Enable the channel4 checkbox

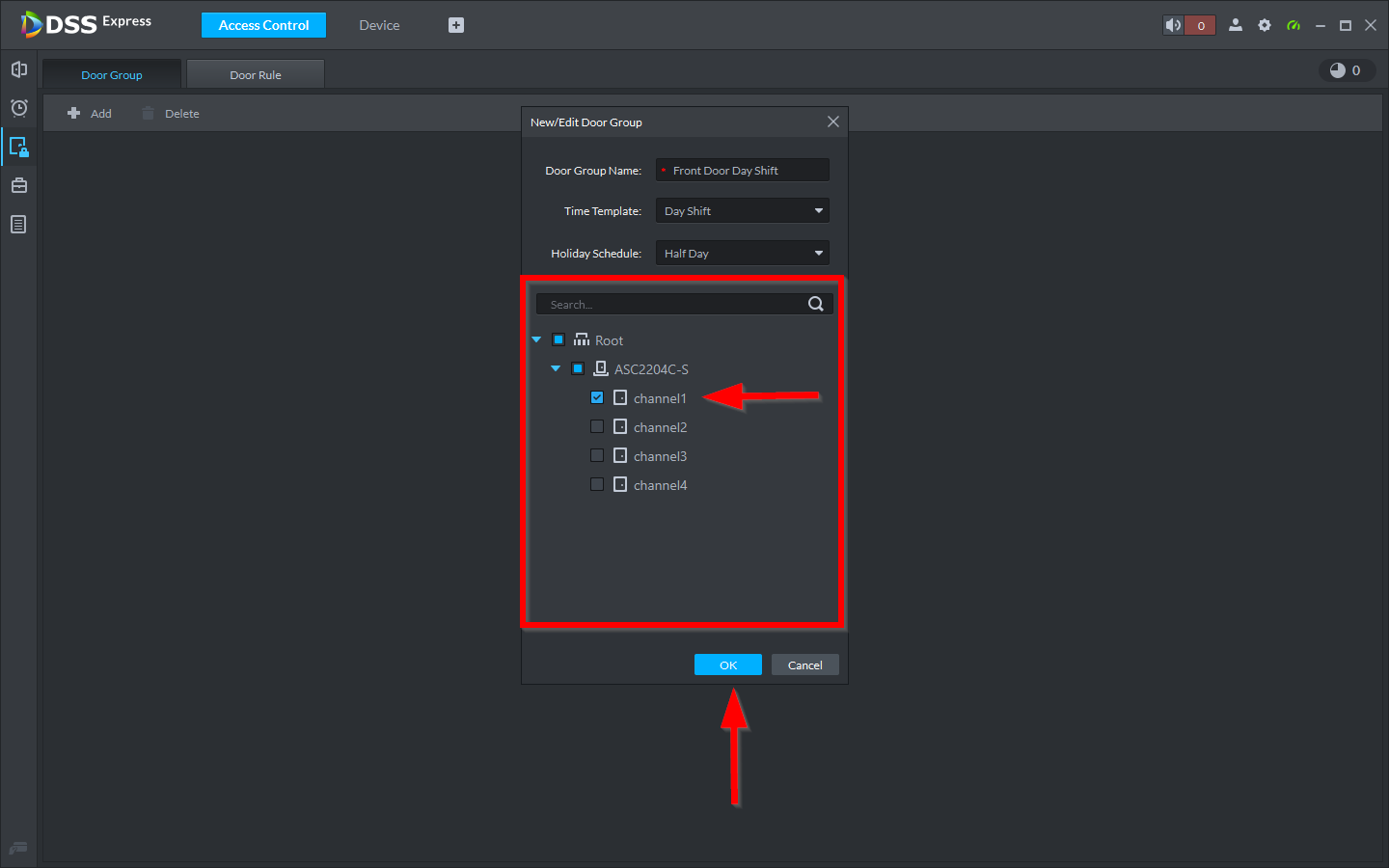coord(597,484)
